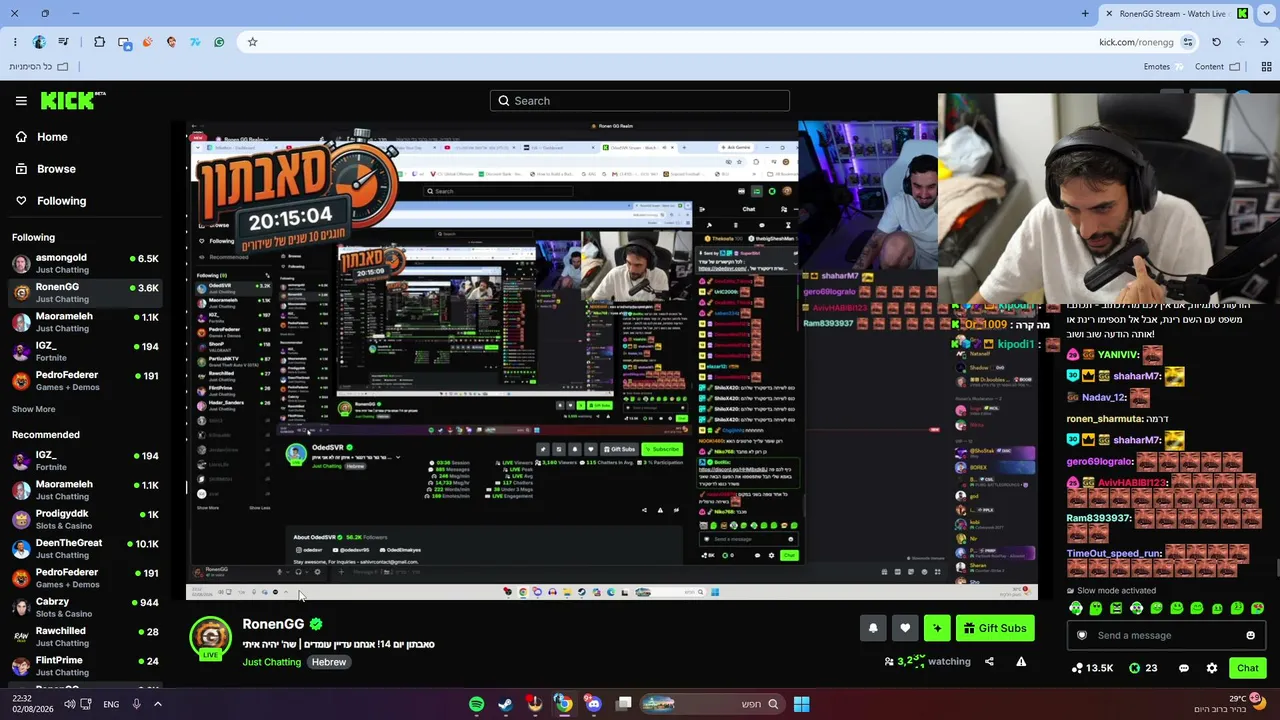The width and height of the screenshot is (1280, 720).
Task: Open the Hebrew all-bookmarks folder
Action: (x=39, y=67)
